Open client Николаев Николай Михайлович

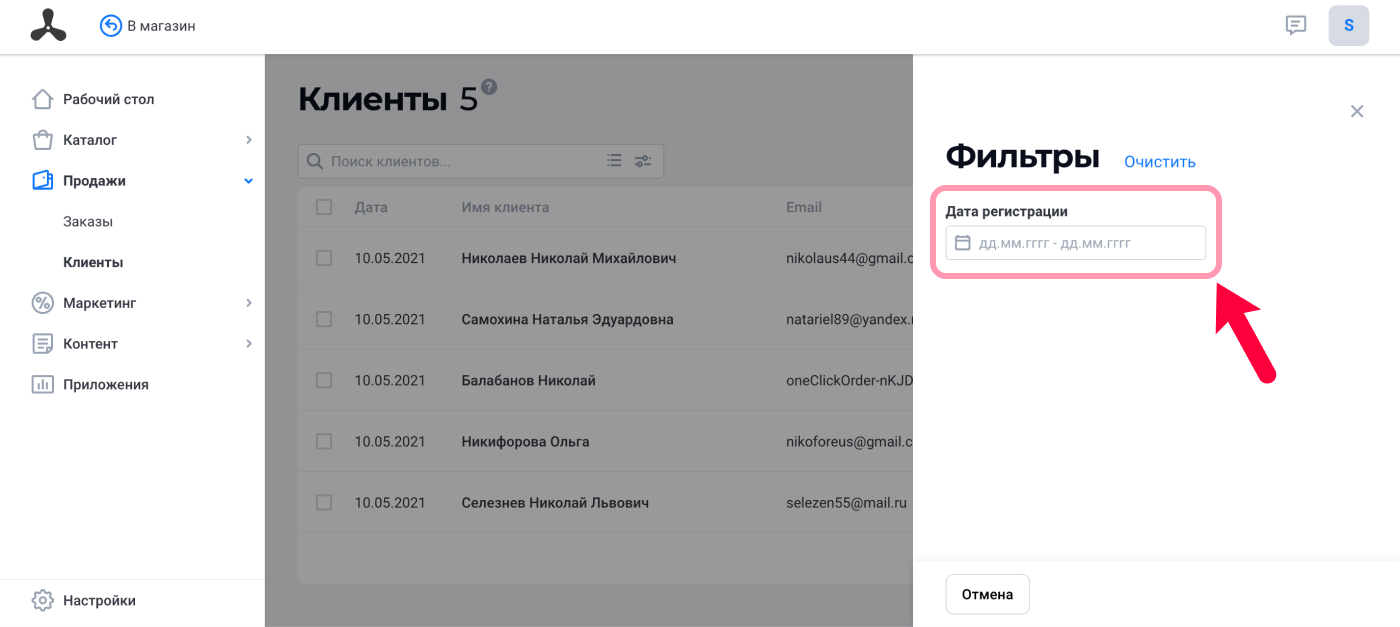(569, 258)
